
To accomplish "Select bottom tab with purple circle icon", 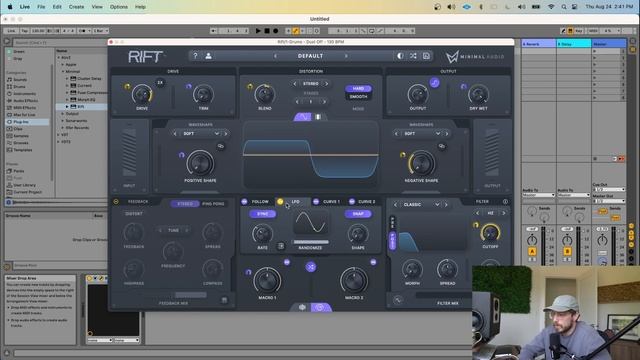I will 320,307.
